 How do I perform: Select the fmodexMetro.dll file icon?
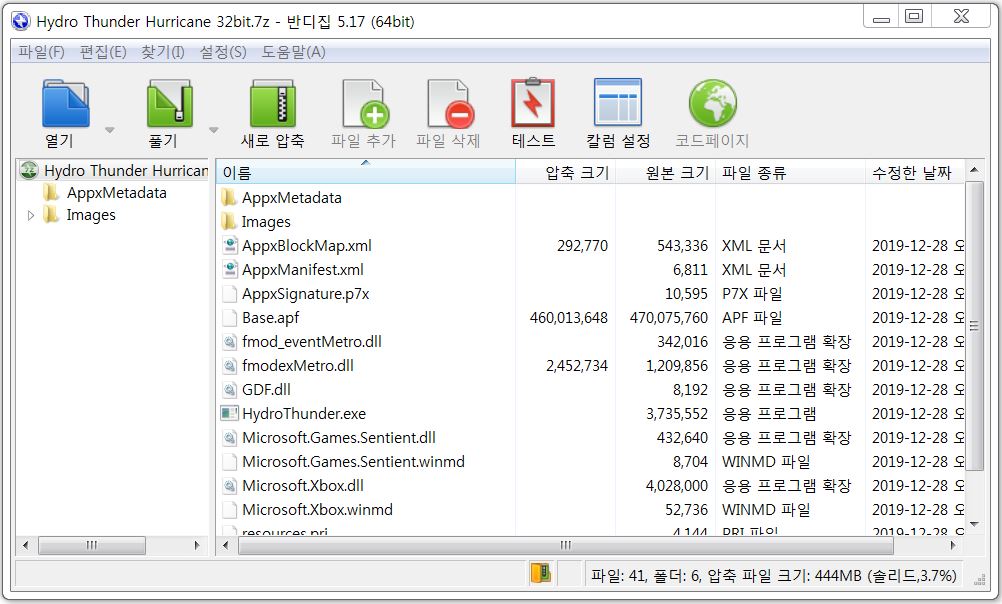[x=229, y=366]
